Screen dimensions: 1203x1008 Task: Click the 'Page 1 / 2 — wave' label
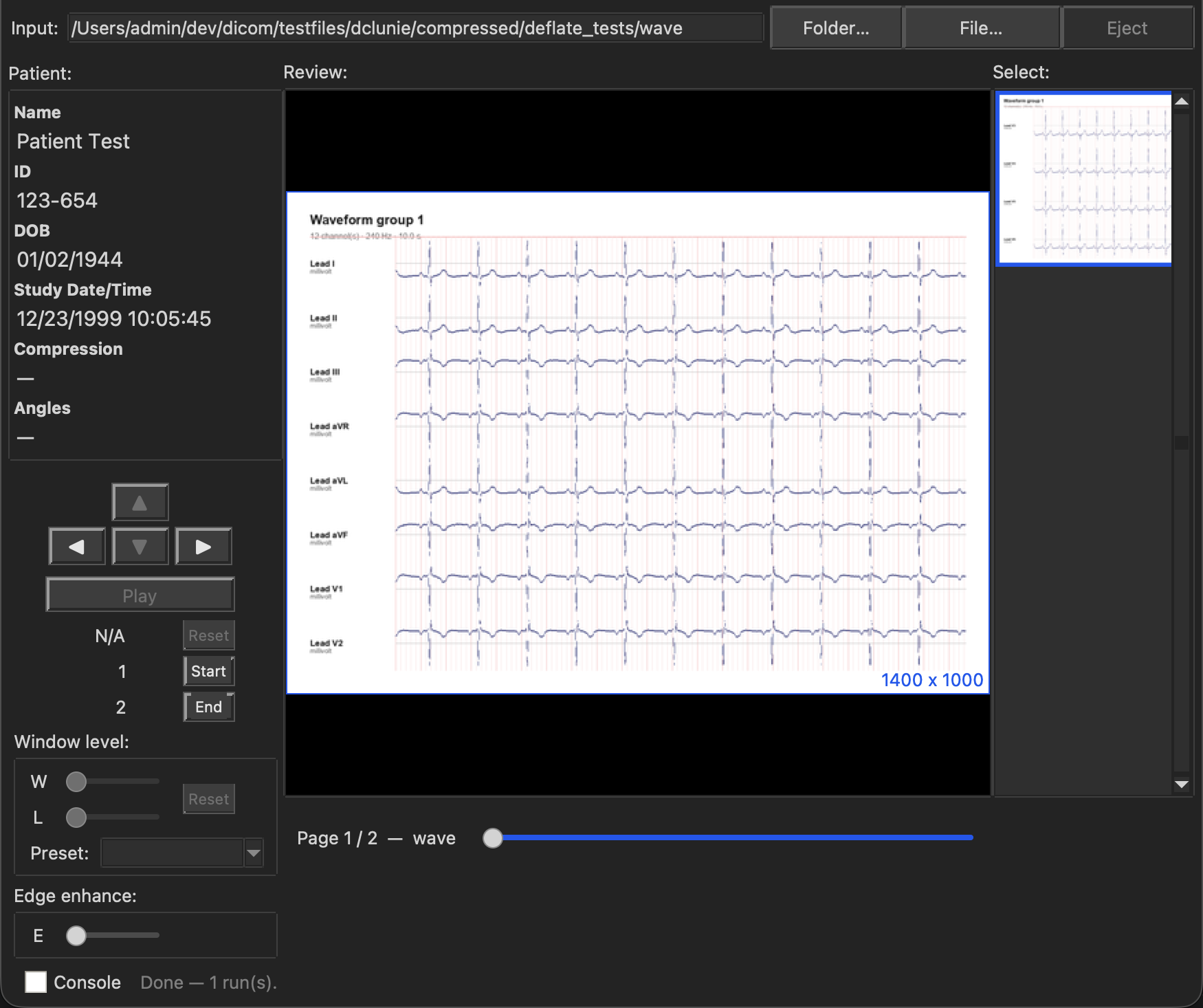click(x=376, y=838)
